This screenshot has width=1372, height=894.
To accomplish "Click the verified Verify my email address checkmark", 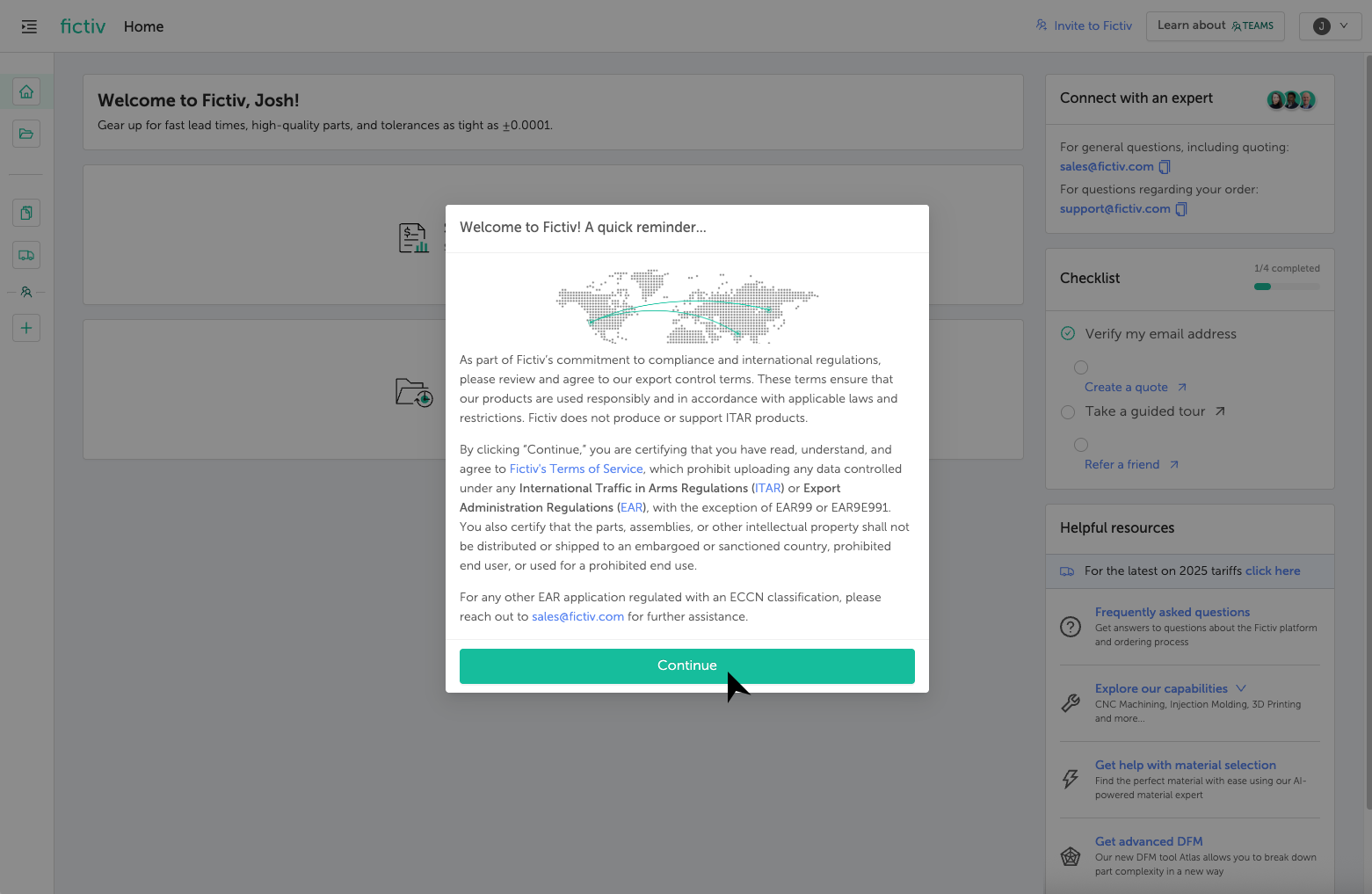I will pos(1068,333).
